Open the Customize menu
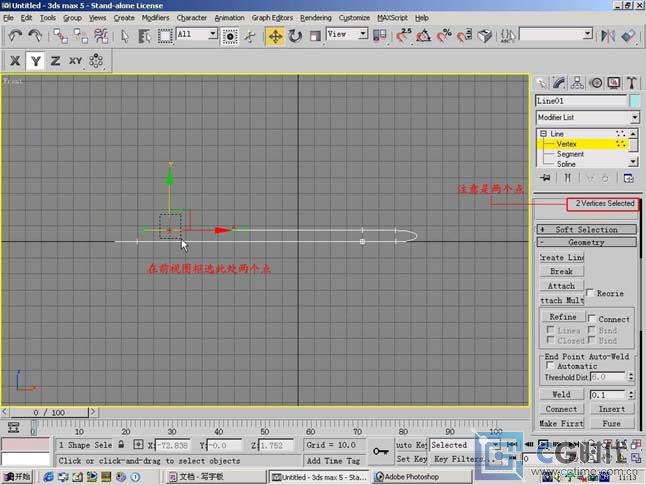This screenshot has width=646, height=485. point(354,18)
